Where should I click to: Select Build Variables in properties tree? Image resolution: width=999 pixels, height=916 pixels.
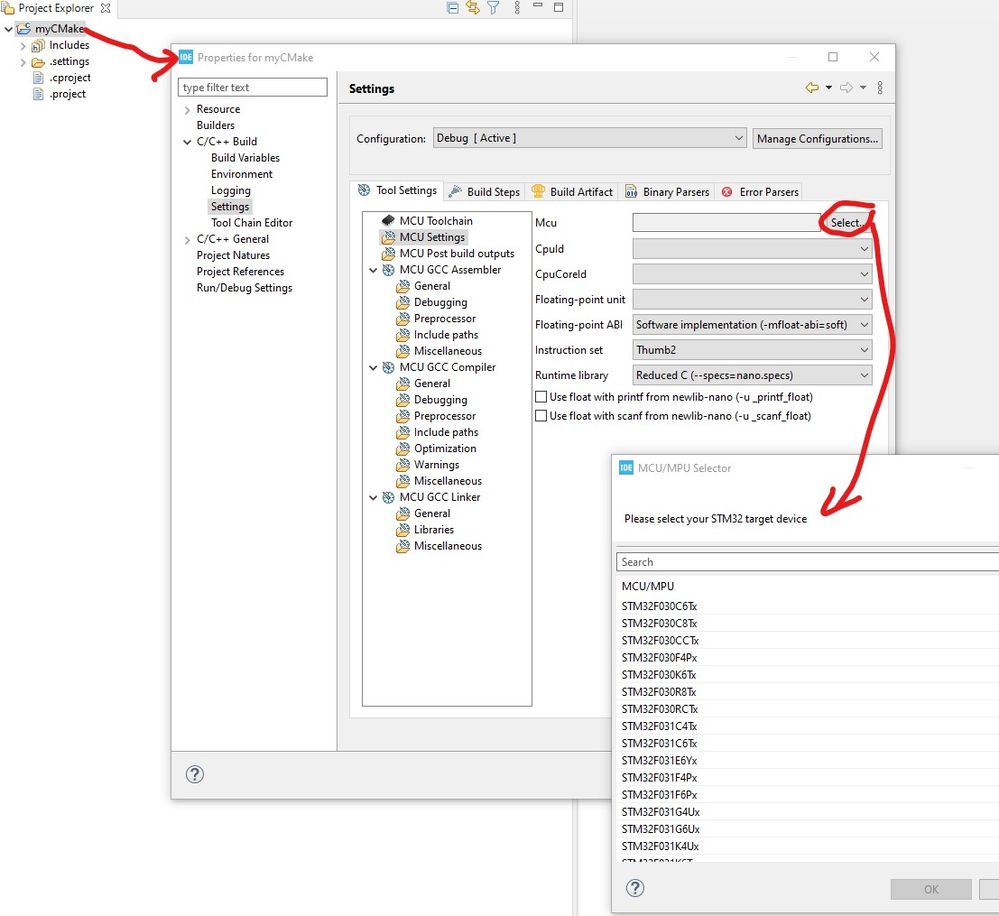245,158
